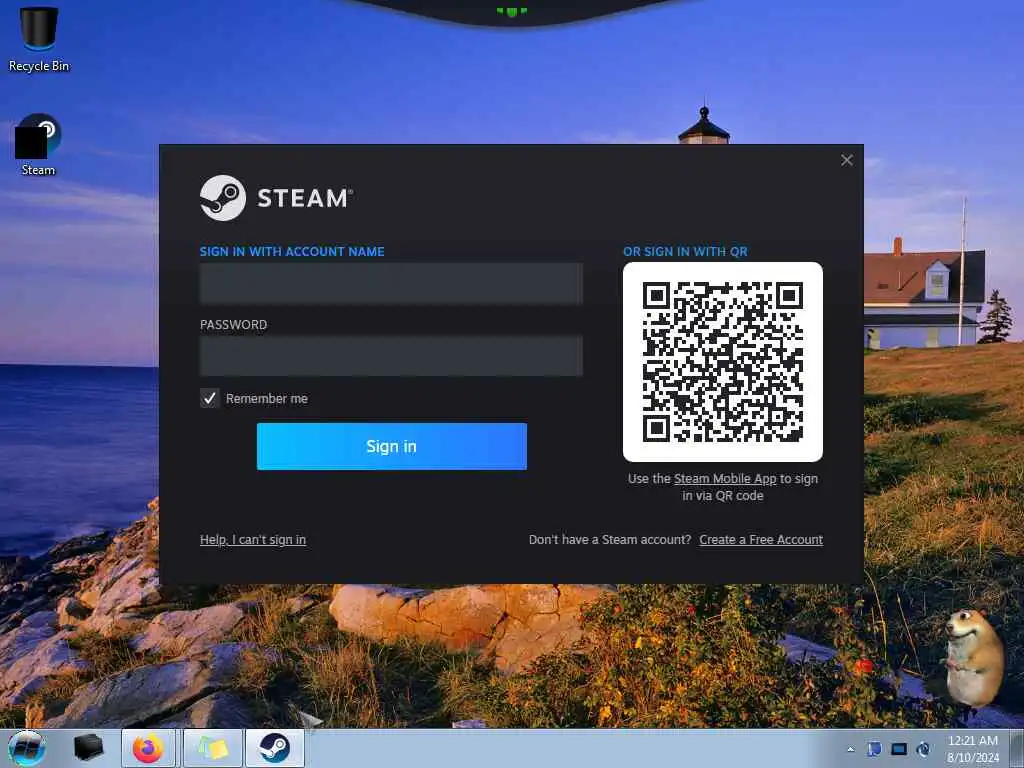The width and height of the screenshot is (1024, 768).
Task: Open the Steam Mobile App link
Action: [725, 479]
